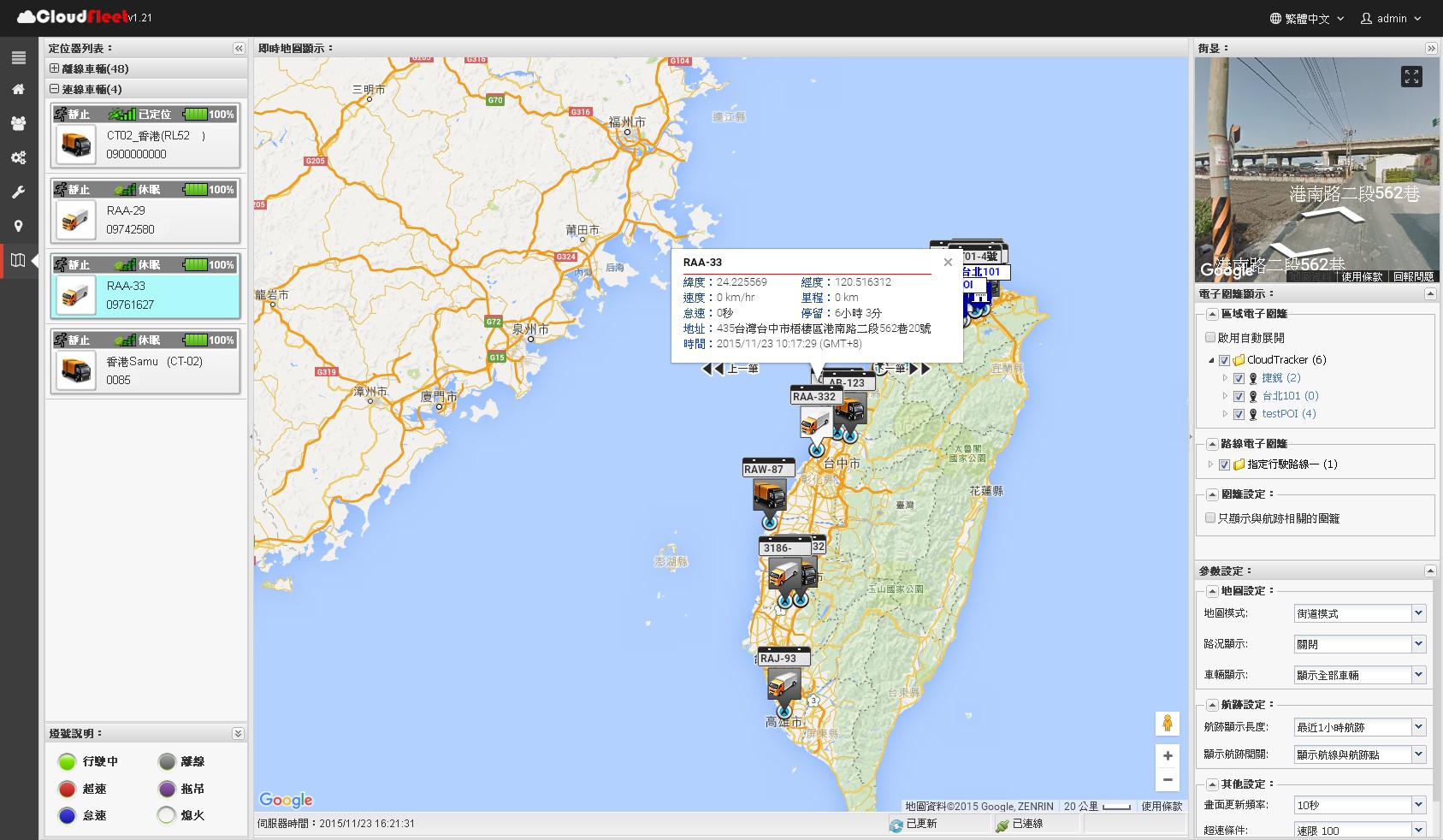Viewport: 1443px width, 840px height.
Task: Expand the 捷銳 (2) tree node
Action: click(1225, 378)
